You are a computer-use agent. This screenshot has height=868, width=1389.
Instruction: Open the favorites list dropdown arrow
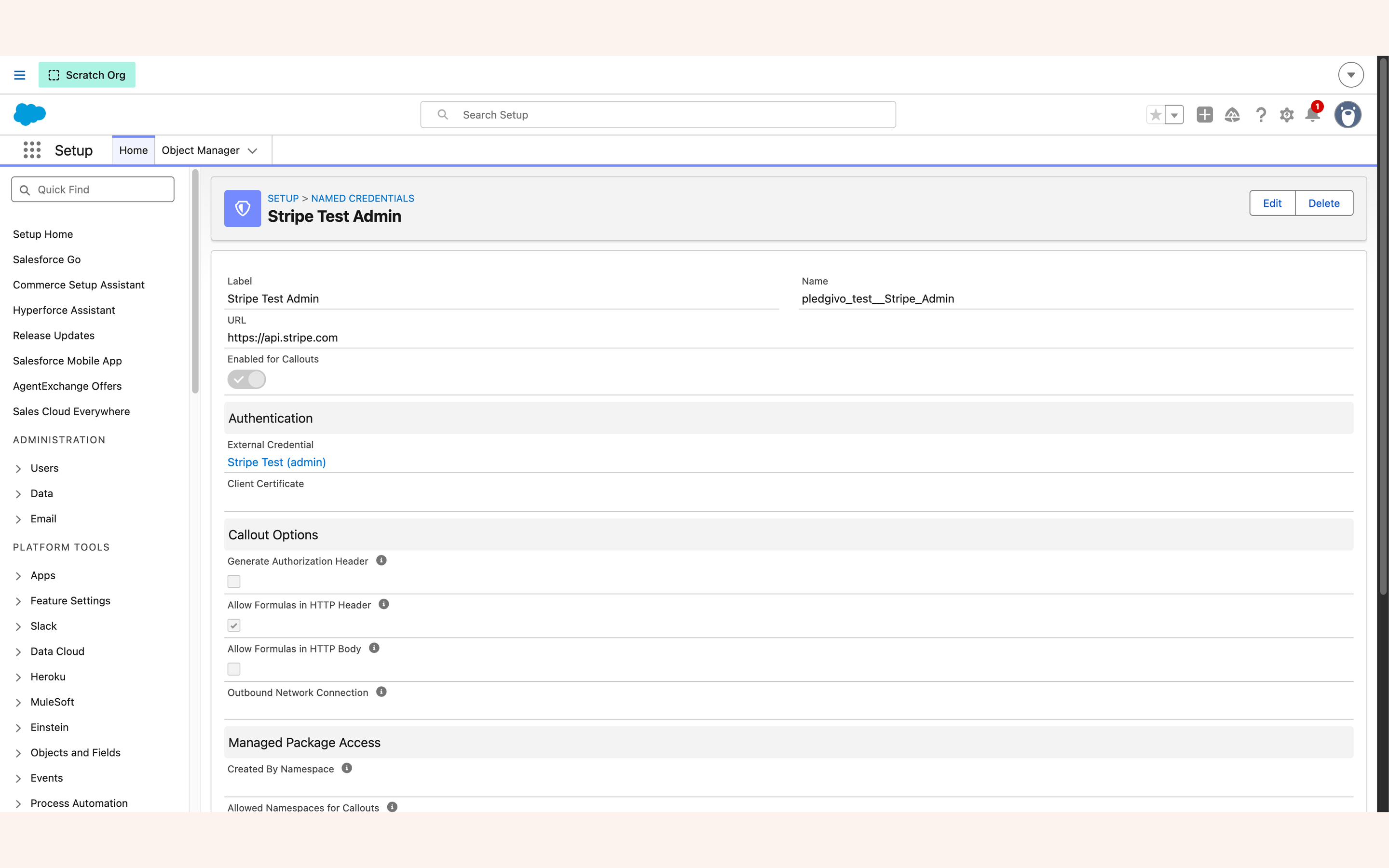[1174, 115]
